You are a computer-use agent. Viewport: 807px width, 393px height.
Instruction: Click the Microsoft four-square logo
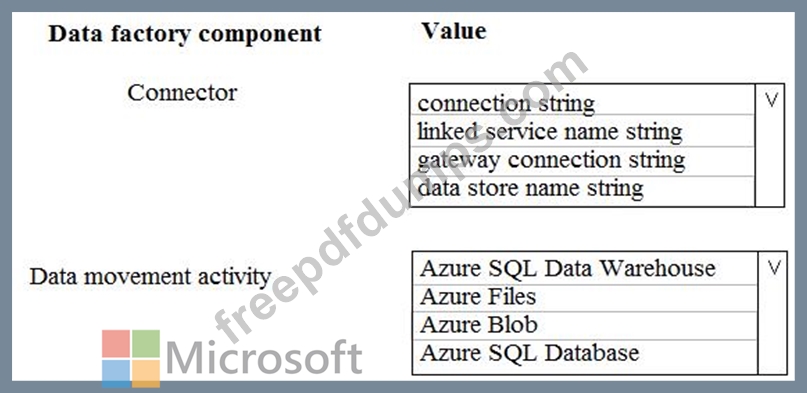[131, 359]
